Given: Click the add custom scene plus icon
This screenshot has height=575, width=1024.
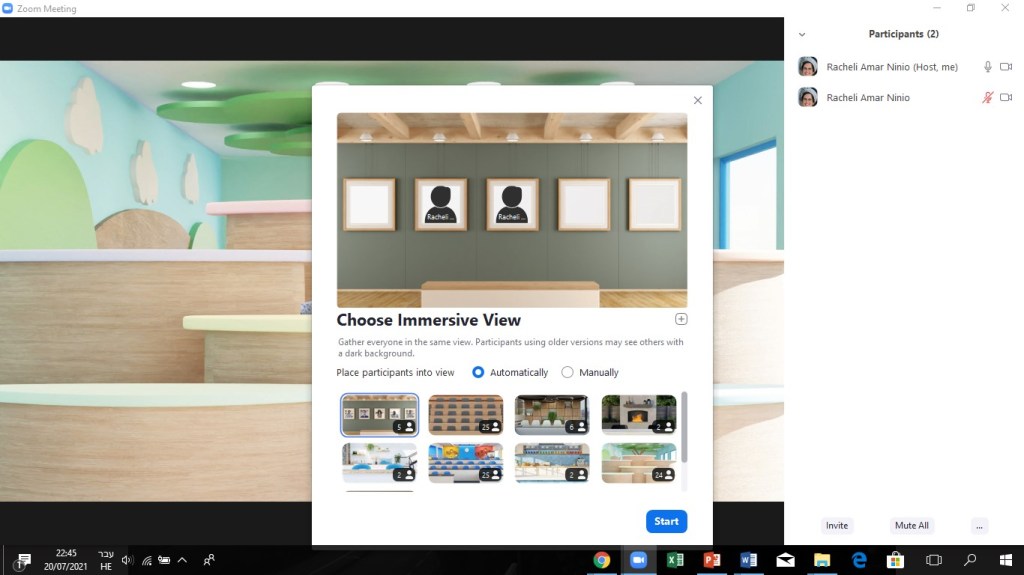Looking at the screenshot, I should (x=681, y=320).
